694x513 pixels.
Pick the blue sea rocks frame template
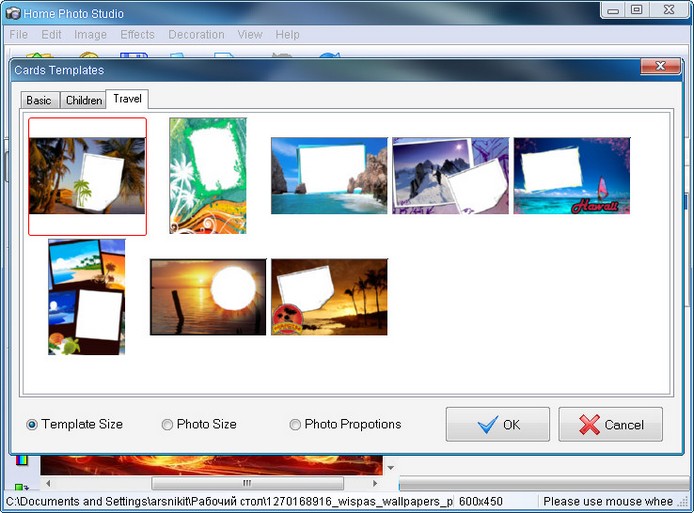(329, 175)
